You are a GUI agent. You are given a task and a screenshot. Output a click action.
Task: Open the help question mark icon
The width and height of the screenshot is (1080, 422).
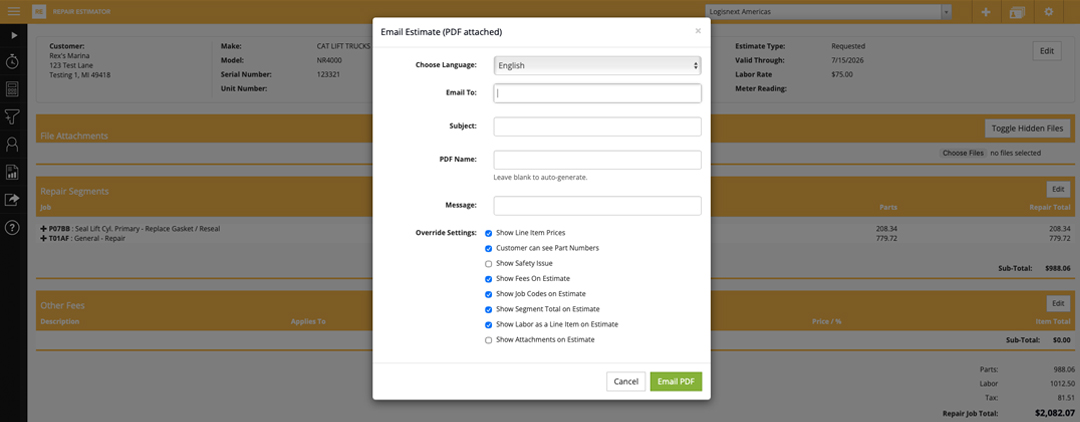click(12, 228)
